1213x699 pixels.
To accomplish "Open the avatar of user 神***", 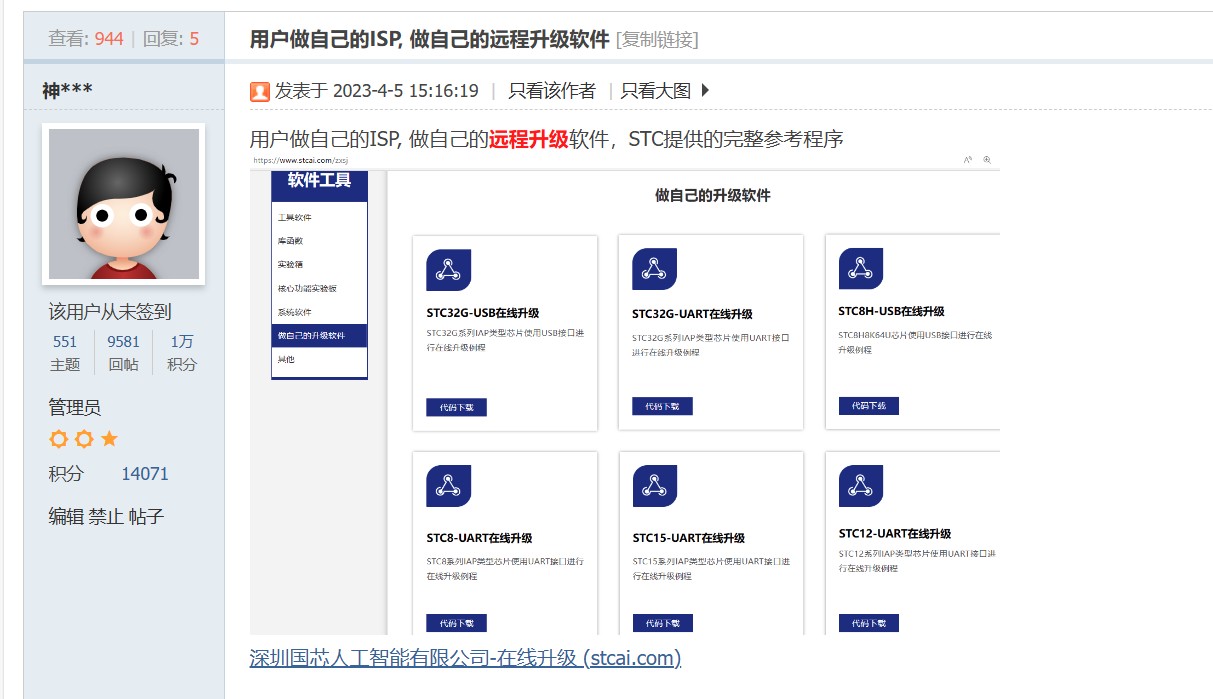I will 124,204.
